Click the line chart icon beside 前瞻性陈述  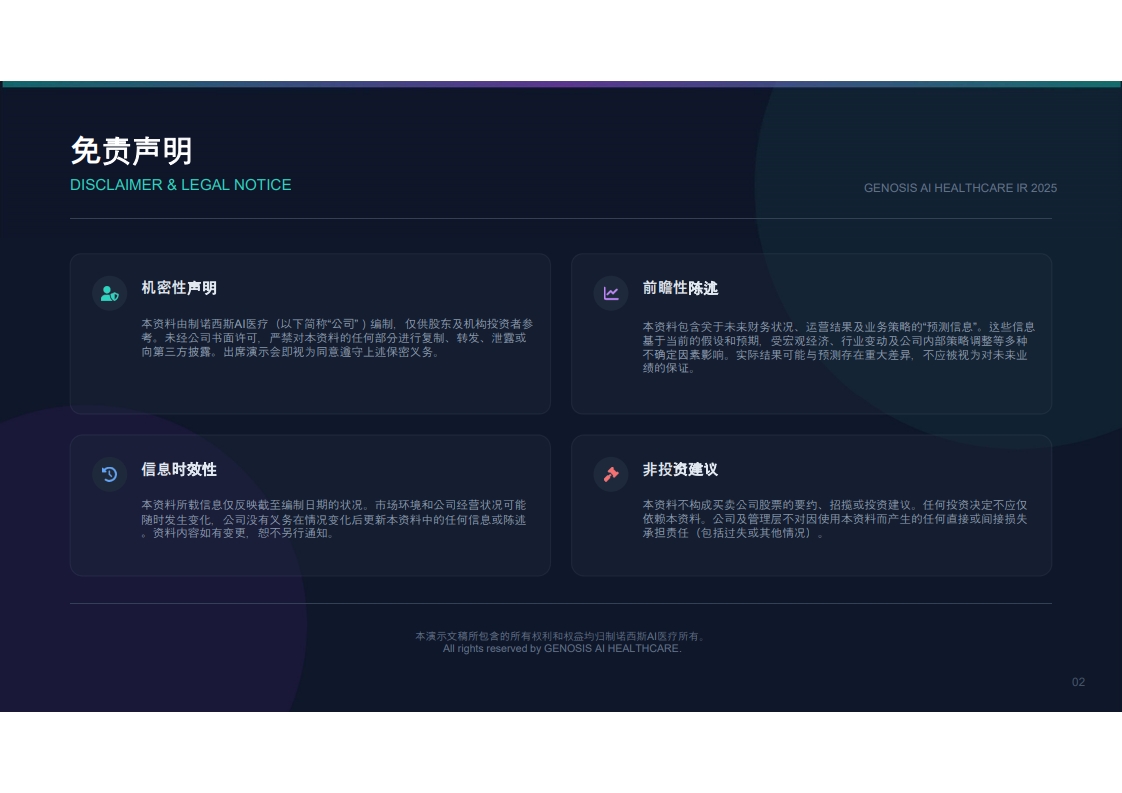tap(611, 293)
